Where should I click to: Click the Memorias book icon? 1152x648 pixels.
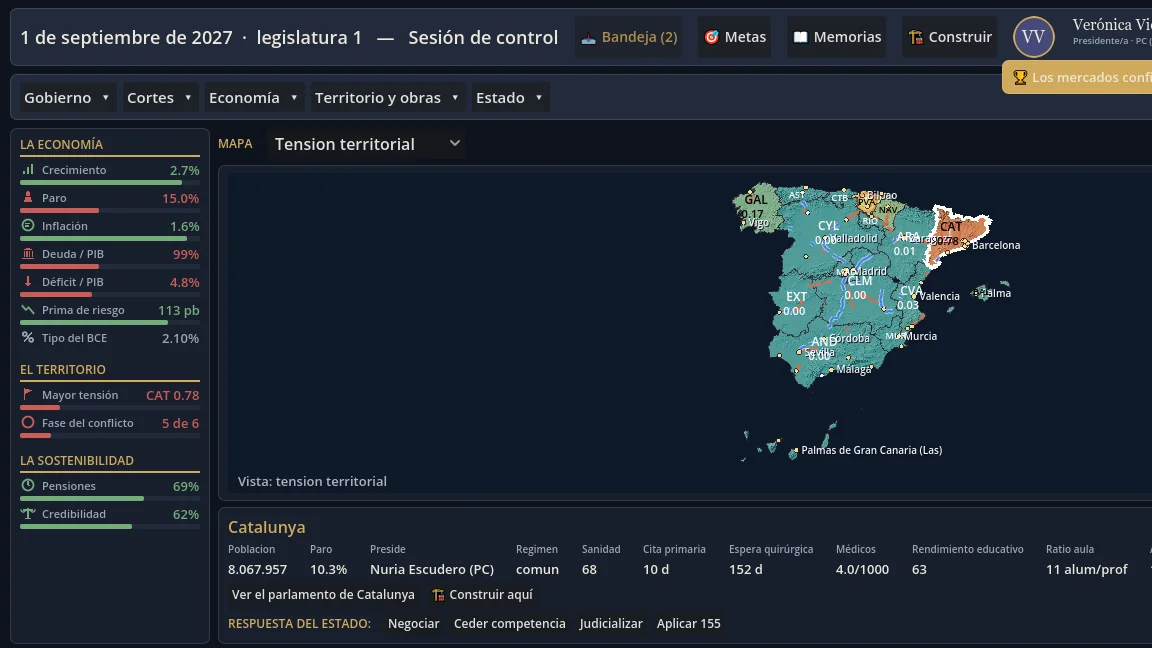(x=801, y=37)
